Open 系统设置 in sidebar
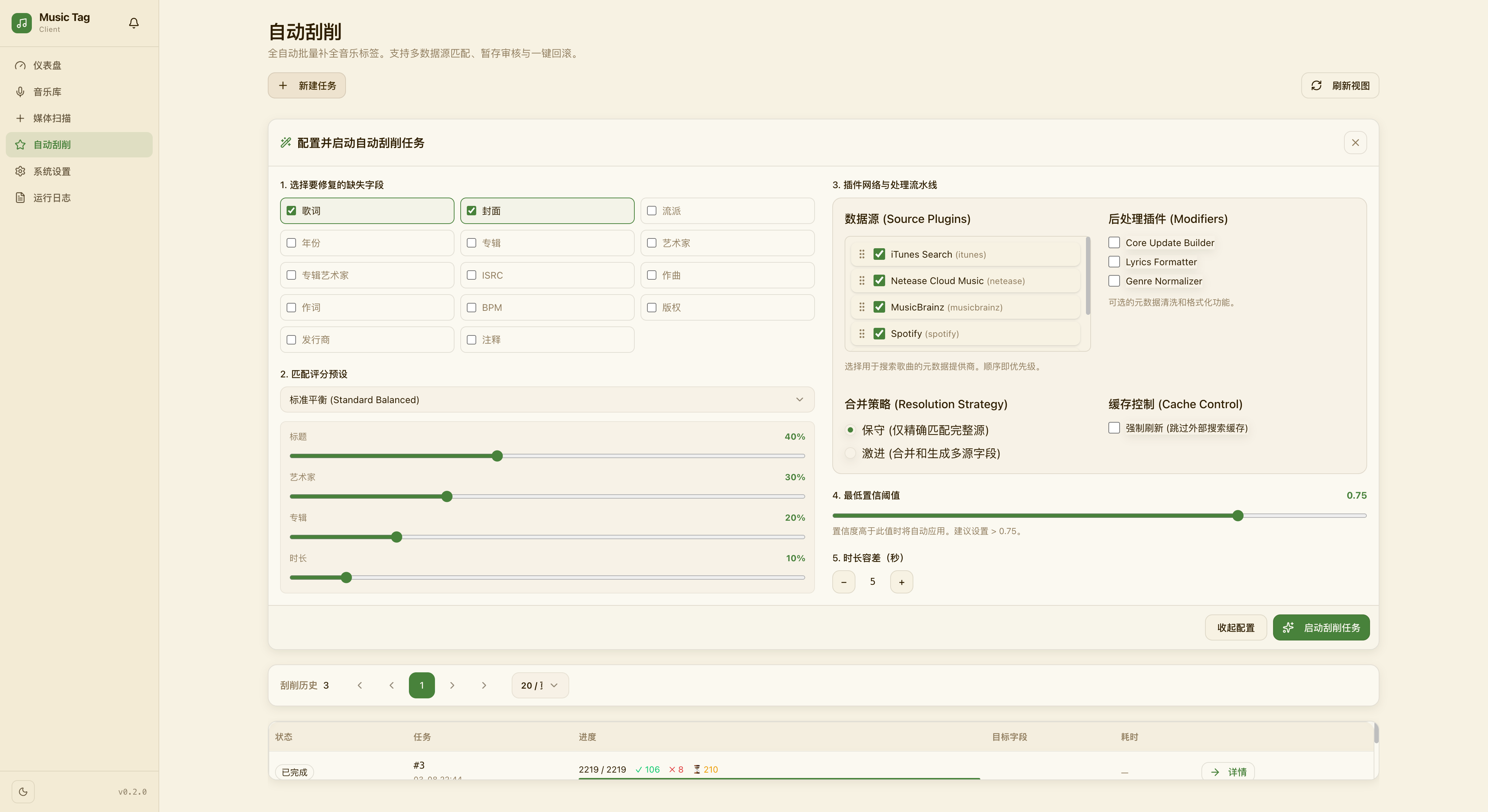Image resolution: width=1488 pixels, height=812 pixels. point(51,172)
